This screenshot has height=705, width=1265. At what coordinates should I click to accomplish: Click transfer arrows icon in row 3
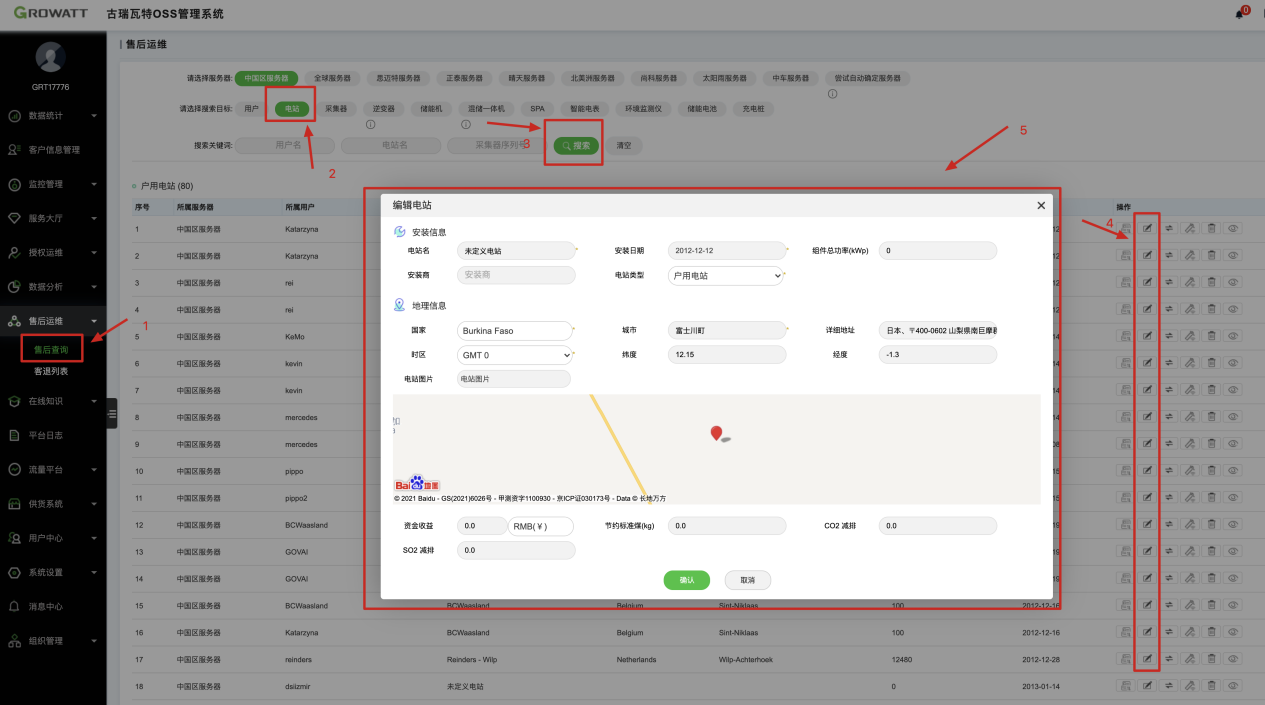coord(1169,283)
